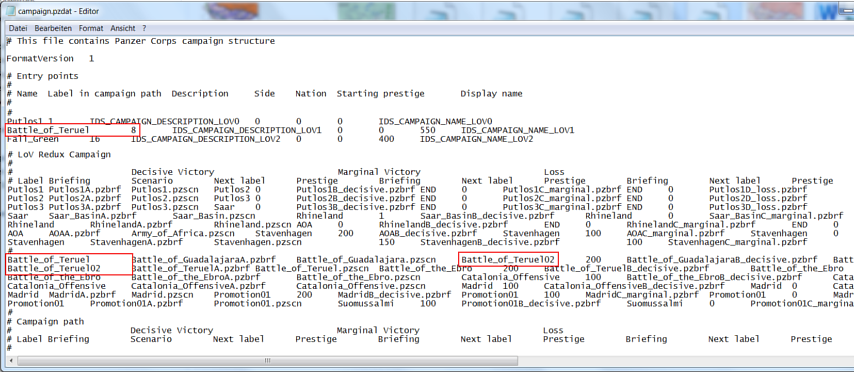Open the Datei menu

pos(18,28)
